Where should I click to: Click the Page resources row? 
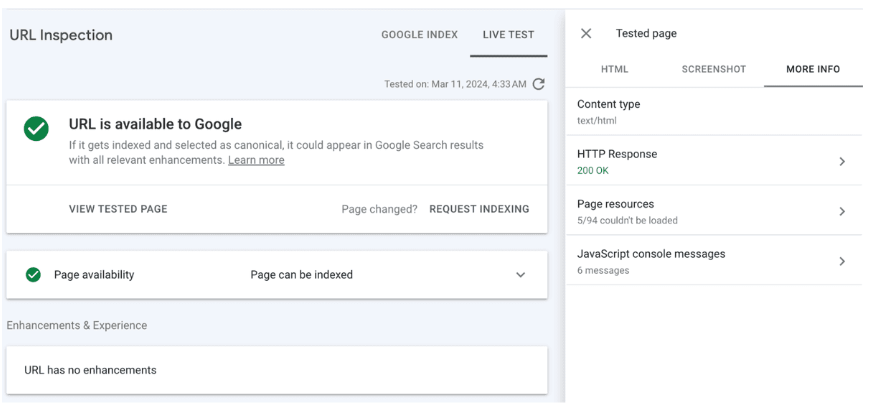714,211
